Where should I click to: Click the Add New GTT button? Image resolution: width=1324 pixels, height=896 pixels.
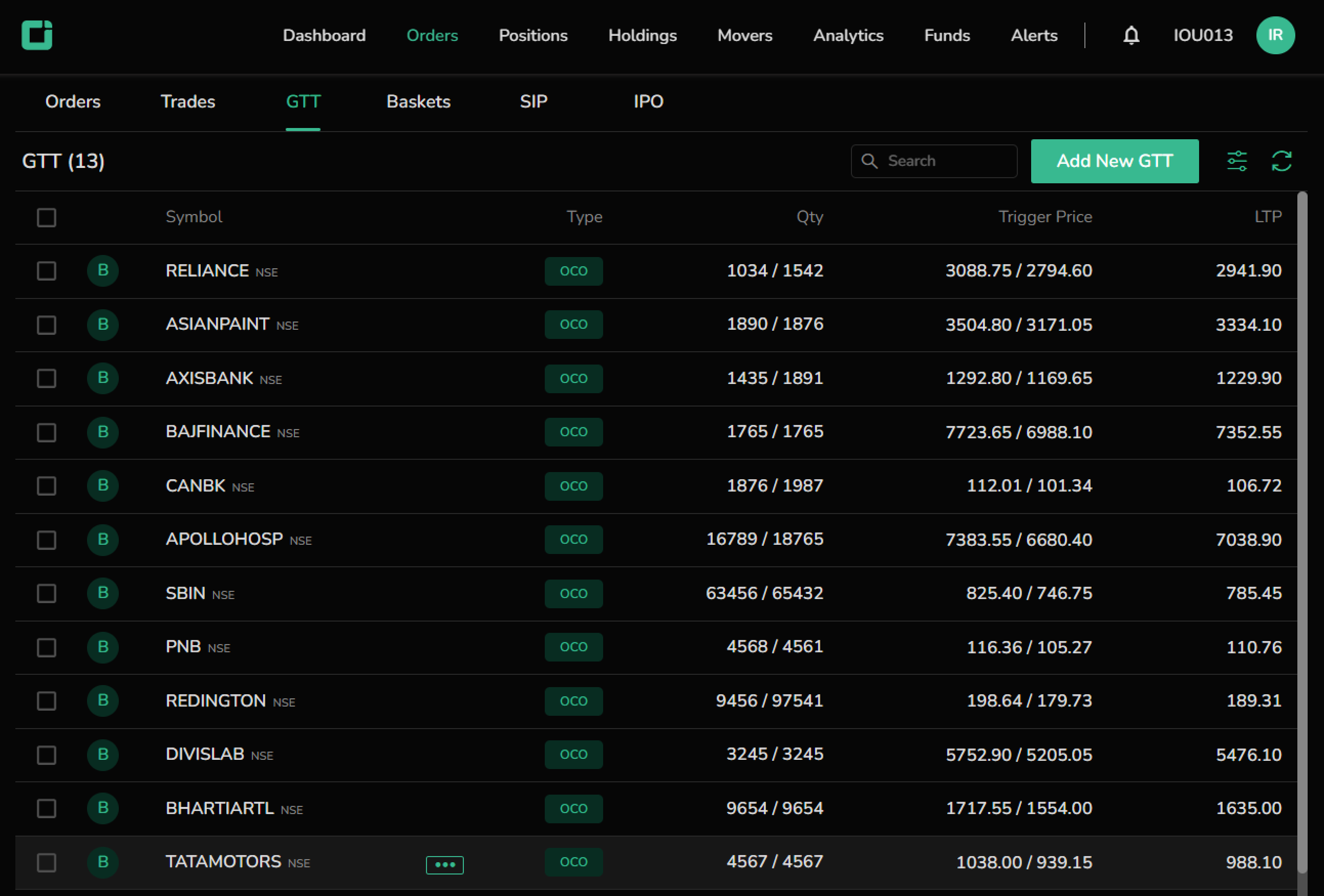click(1115, 161)
